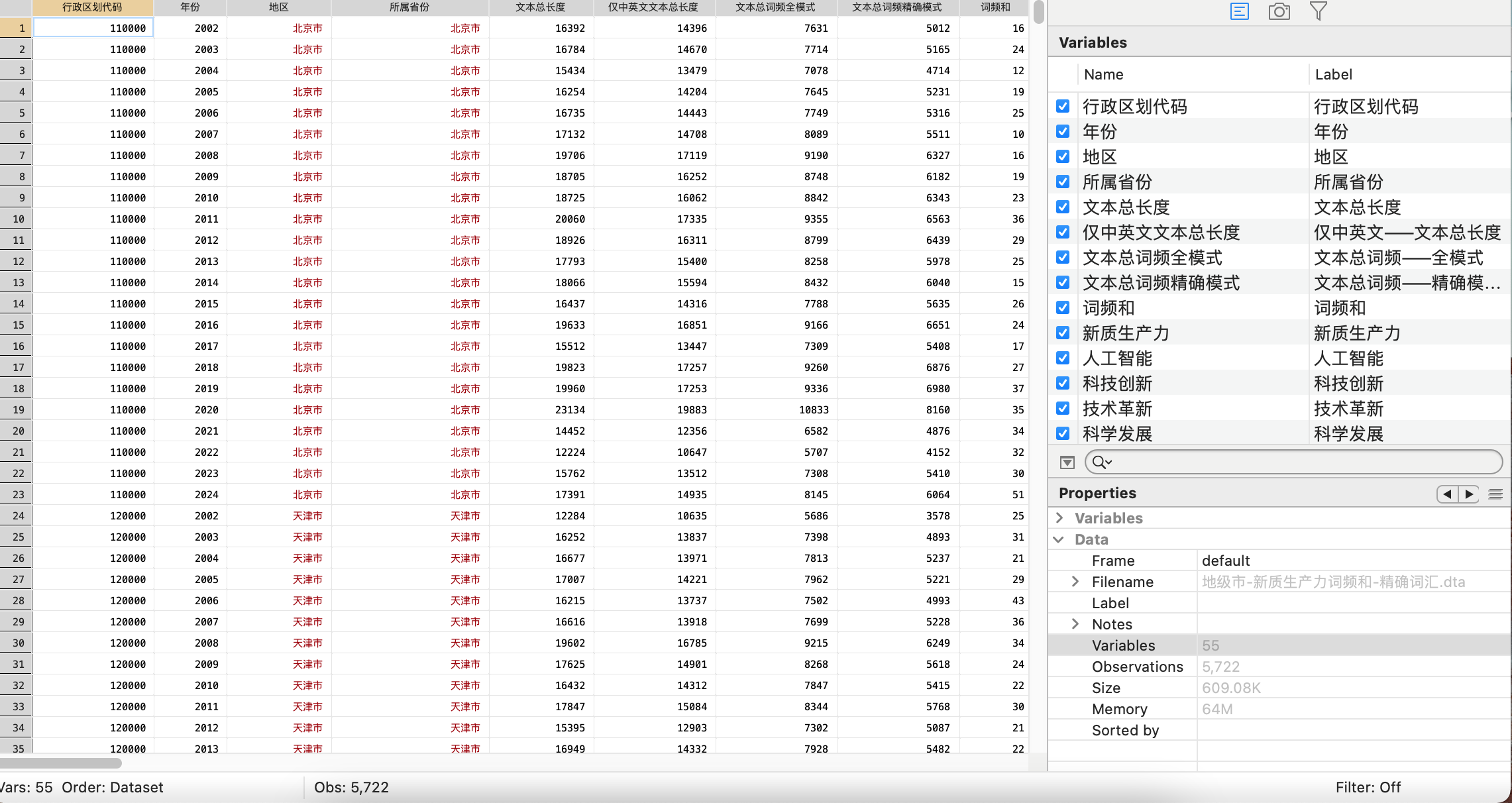The image size is (1512, 803).
Task: Expand the Variables section in Properties
Action: [x=1059, y=517]
